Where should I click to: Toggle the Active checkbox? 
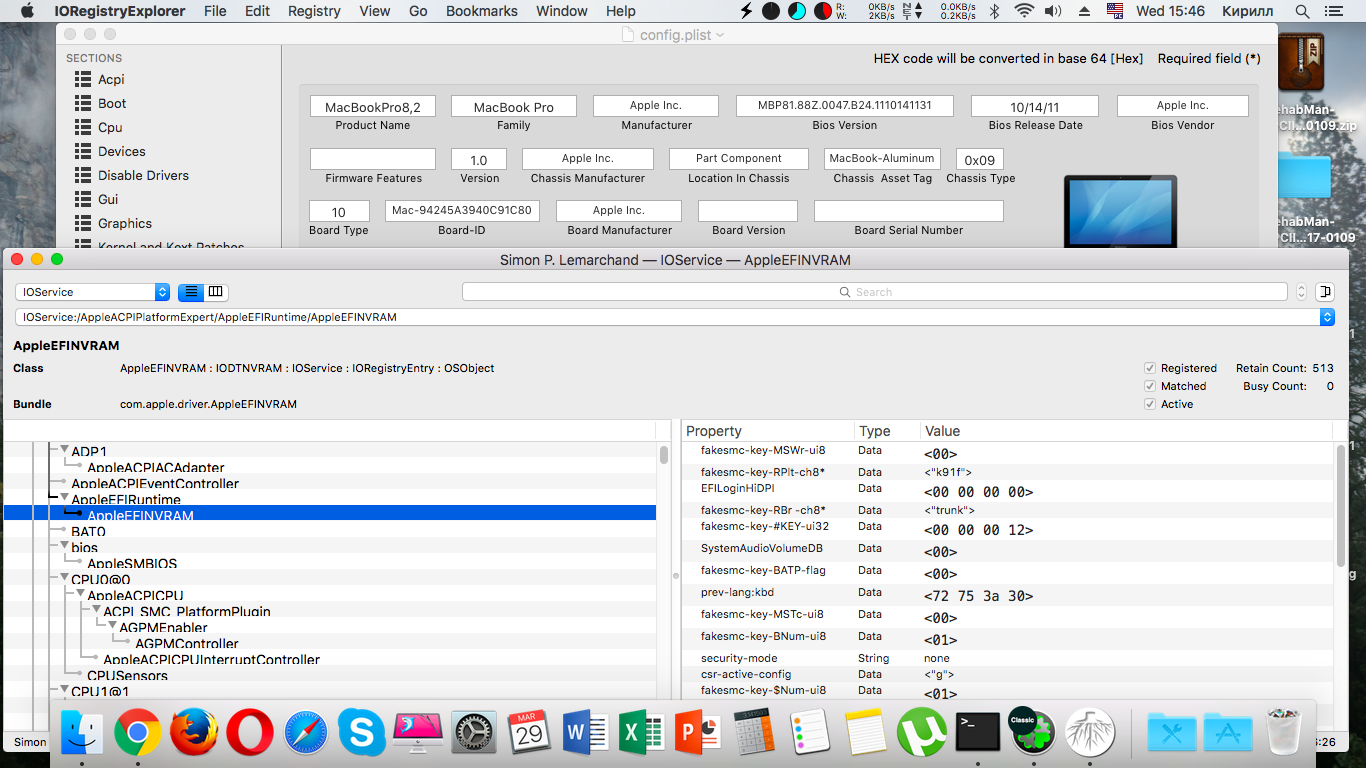1150,404
